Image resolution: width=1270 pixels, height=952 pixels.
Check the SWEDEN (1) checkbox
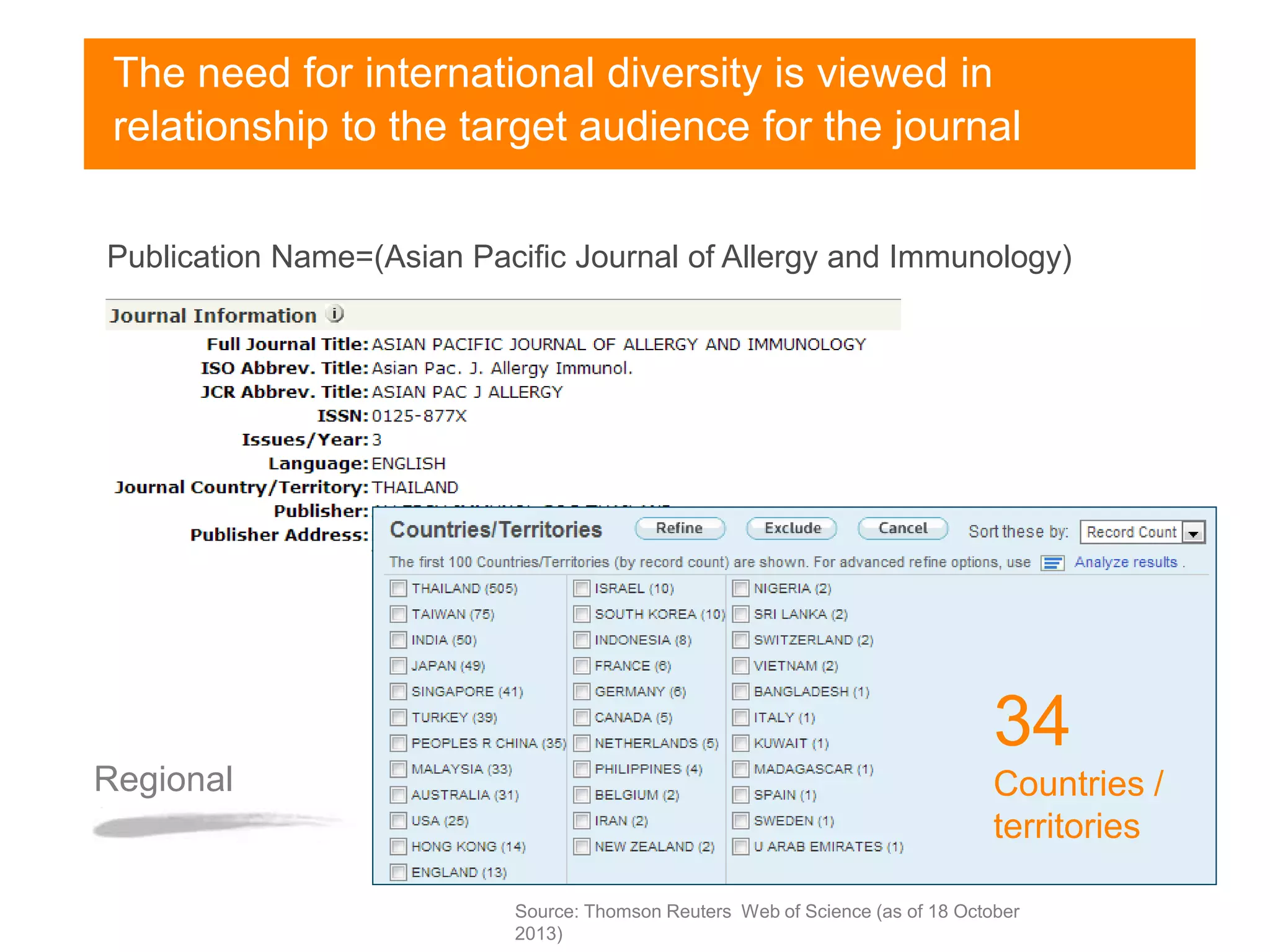click(x=740, y=821)
